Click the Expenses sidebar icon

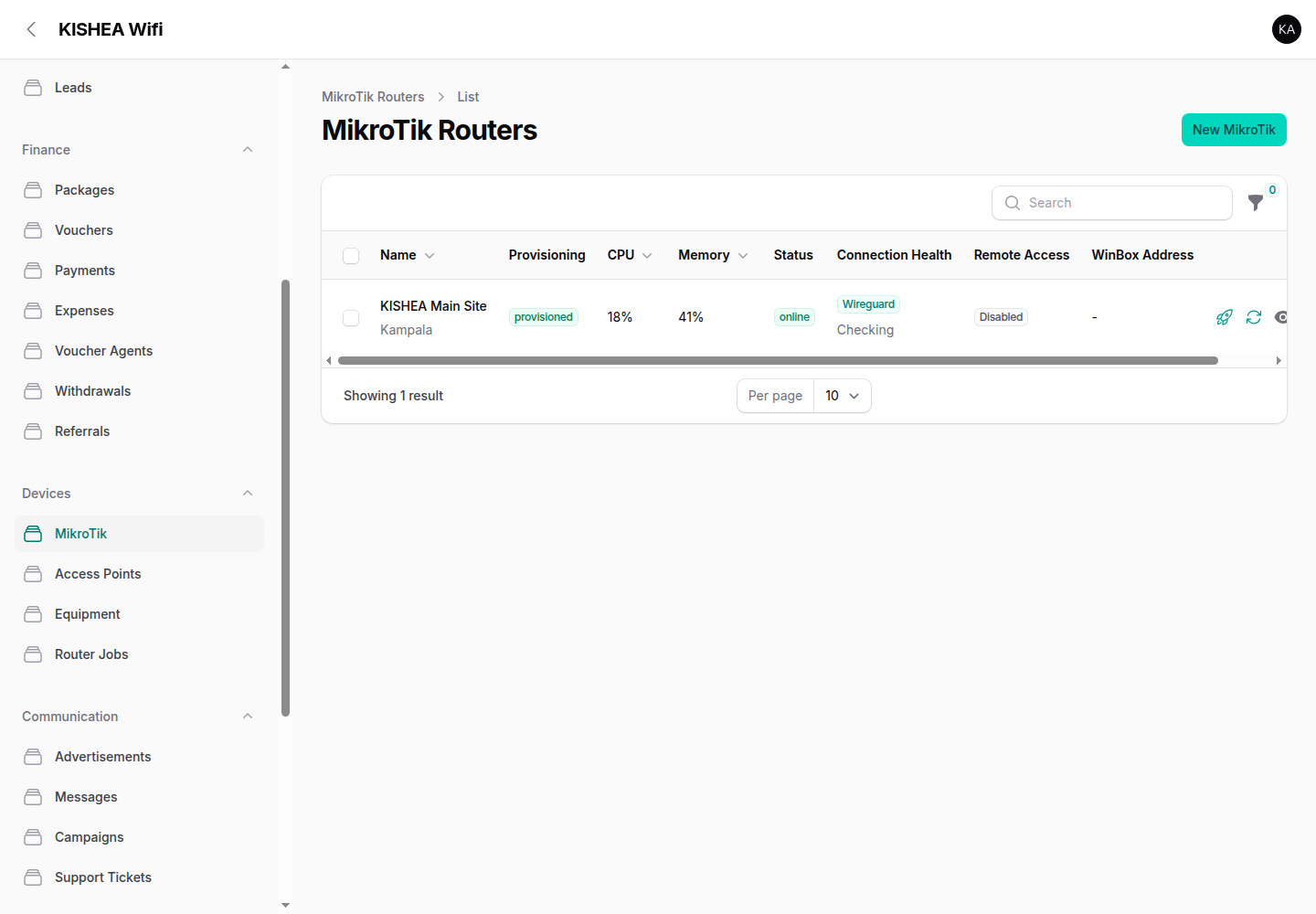pyautogui.click(x=33, y=311)
